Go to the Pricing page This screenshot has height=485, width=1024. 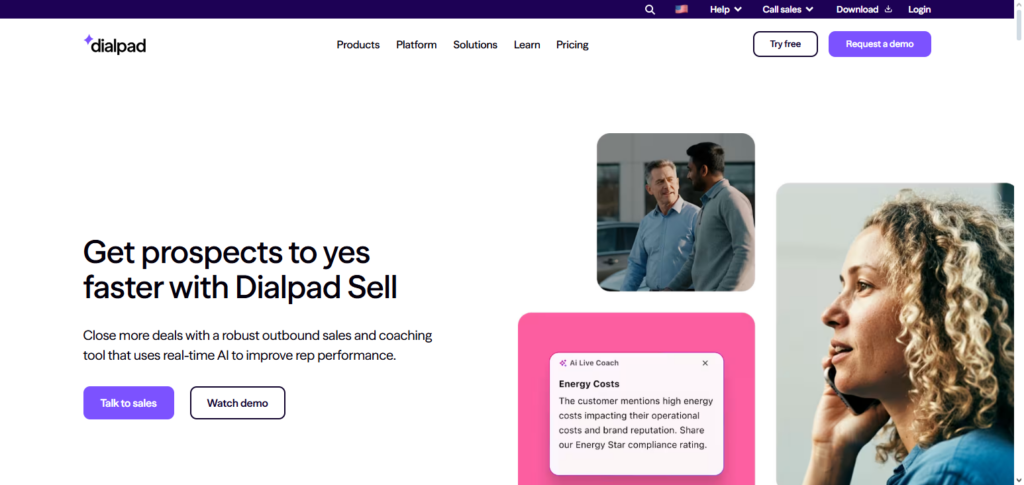[572, 44]
